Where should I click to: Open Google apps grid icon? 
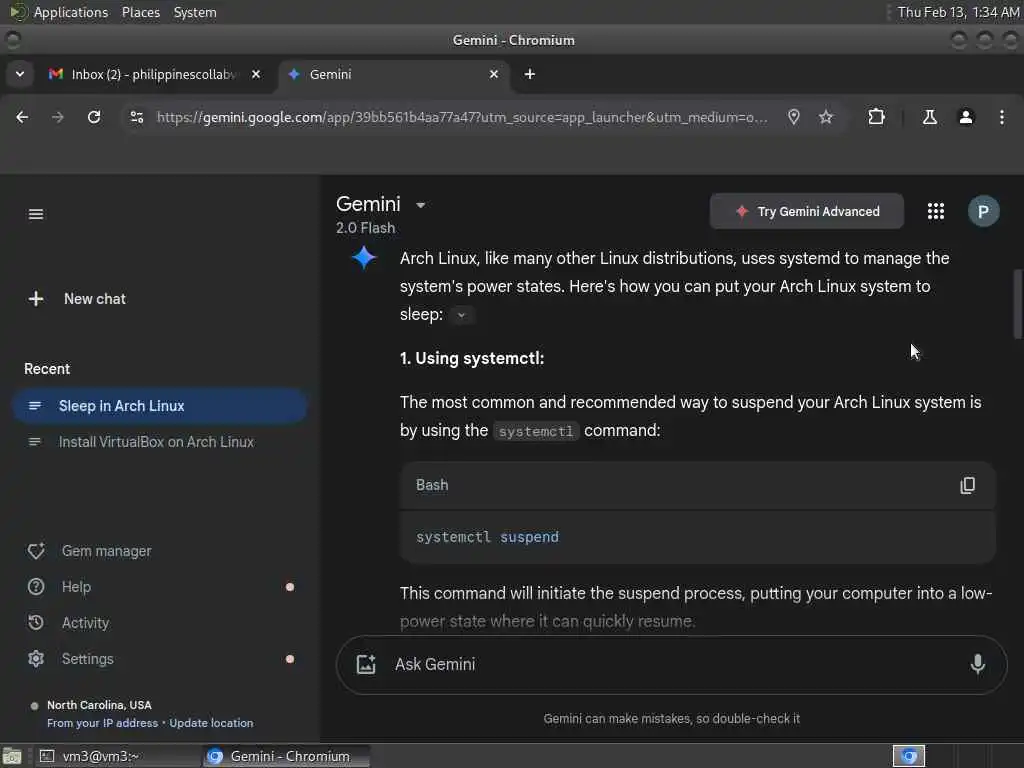coord(936,211)
